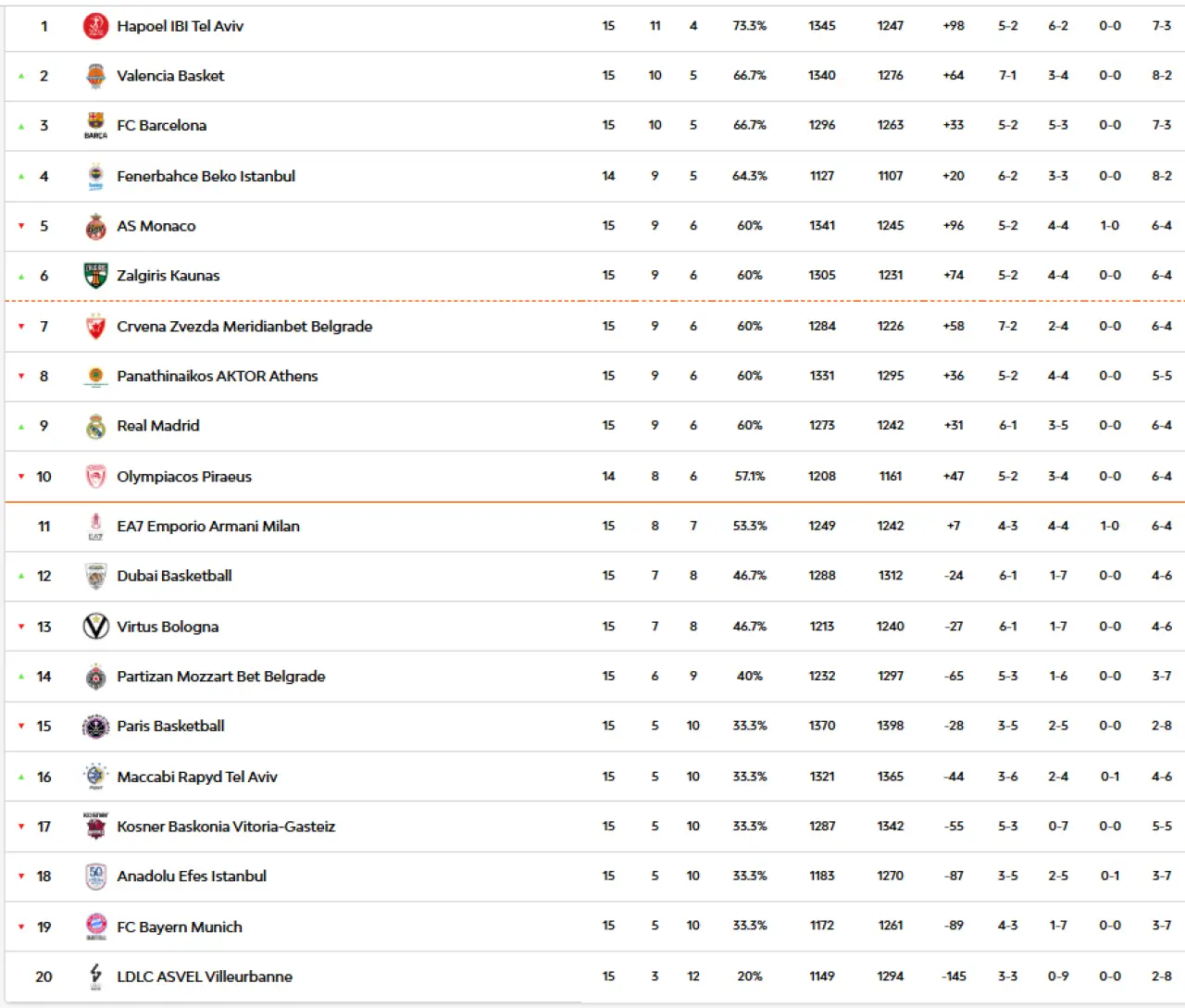Click the Virtus Bologna V logo

95,627
